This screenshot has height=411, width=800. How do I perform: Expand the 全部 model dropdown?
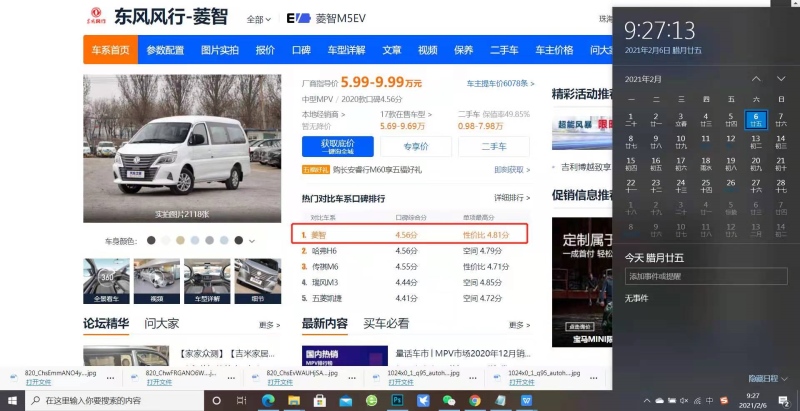(259, 19)
